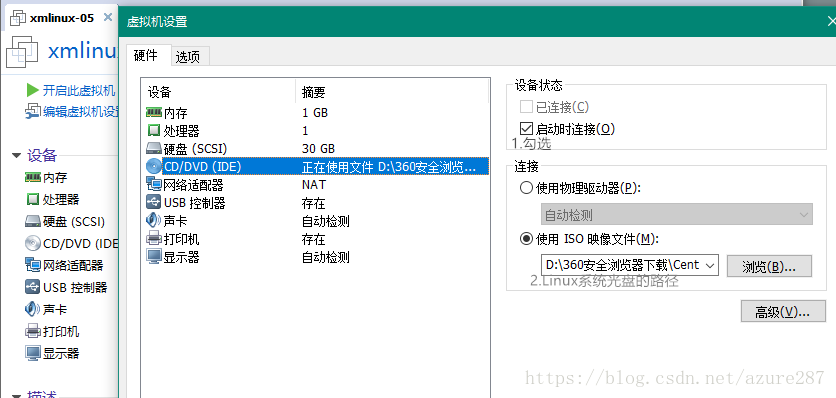Click the 显示器 label in the main window sidebar
The width and height of the screenshot is (836, 398).
tap(61, 353)
